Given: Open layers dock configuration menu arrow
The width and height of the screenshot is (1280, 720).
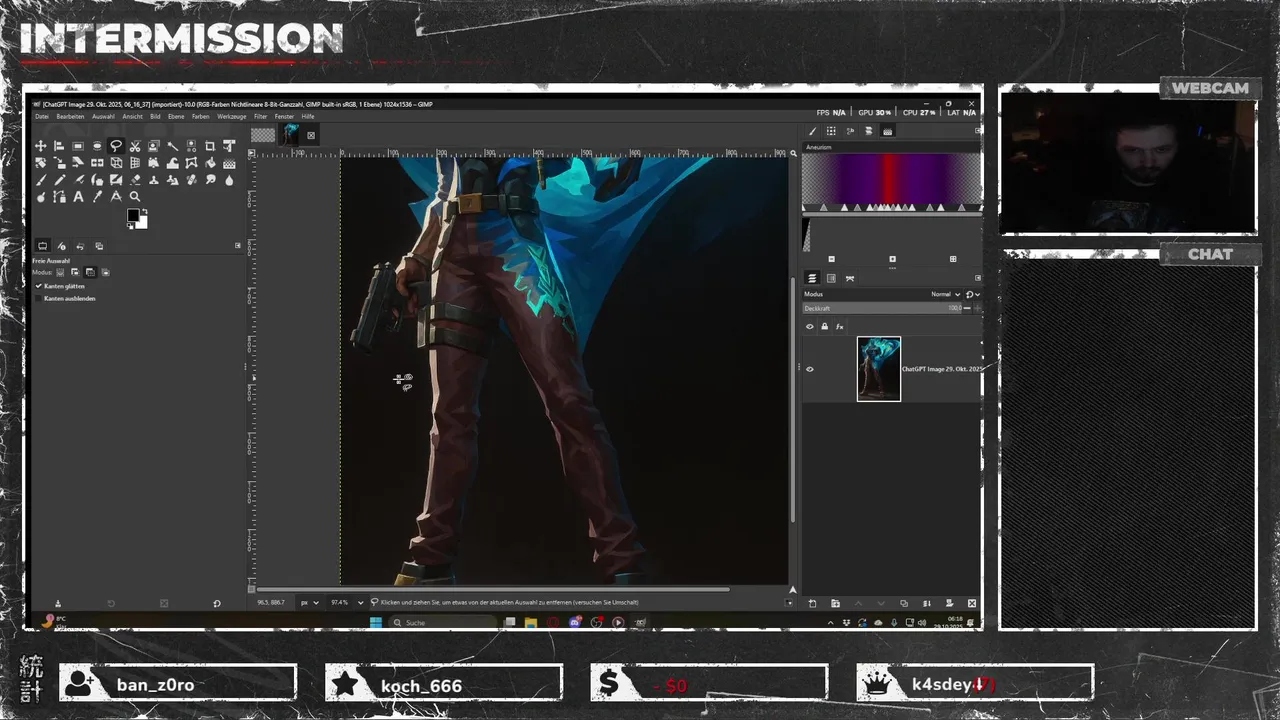Looking at the screenshot, I should click(x=978, y=278).
